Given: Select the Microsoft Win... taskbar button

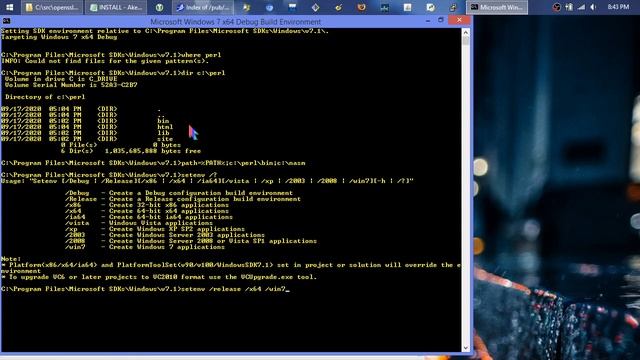Looking at the screenshot, I should [497, 7].
